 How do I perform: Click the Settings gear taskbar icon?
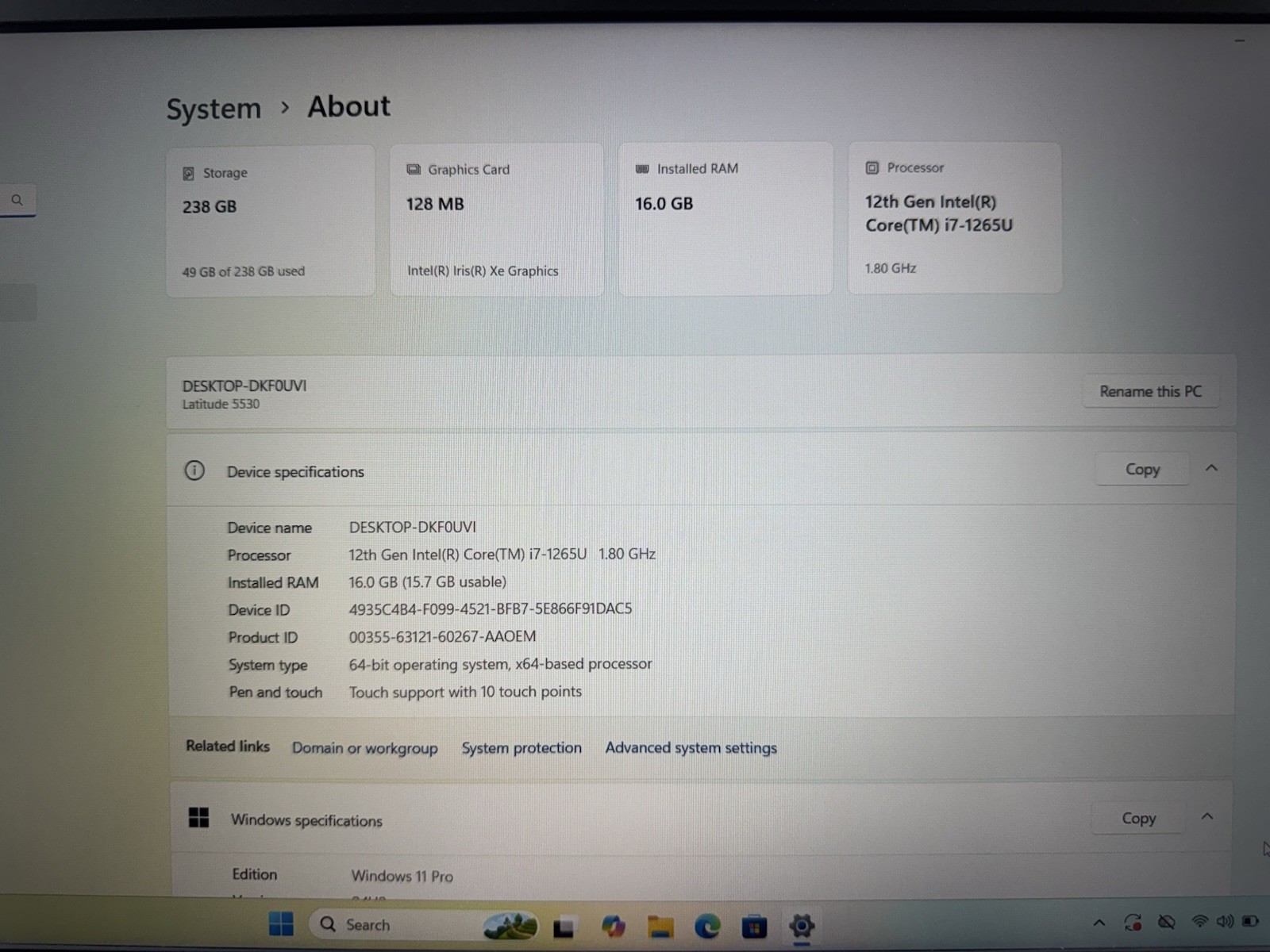tap(802, 926)
